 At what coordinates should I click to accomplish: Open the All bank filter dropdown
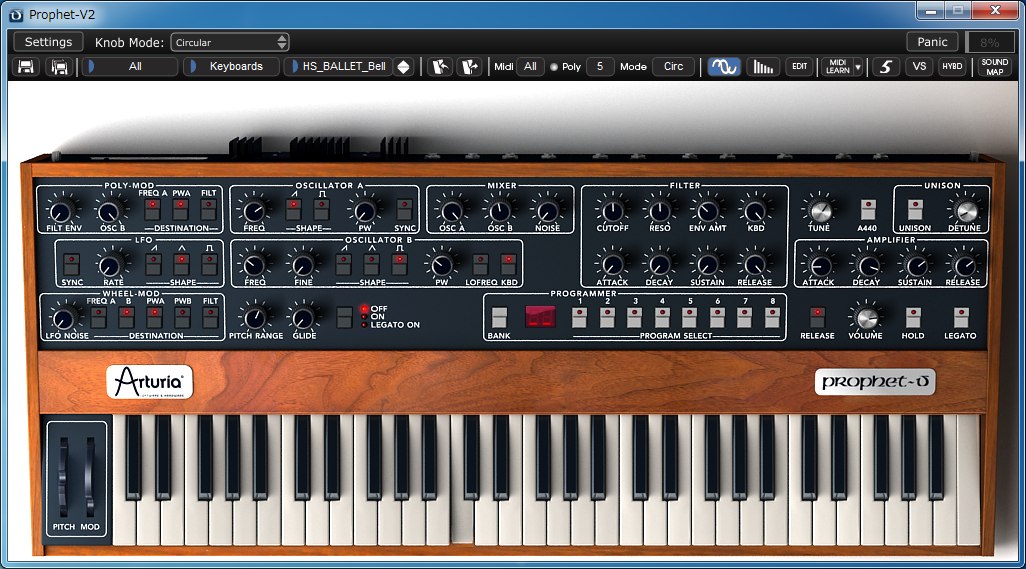[x=130, y=67]
